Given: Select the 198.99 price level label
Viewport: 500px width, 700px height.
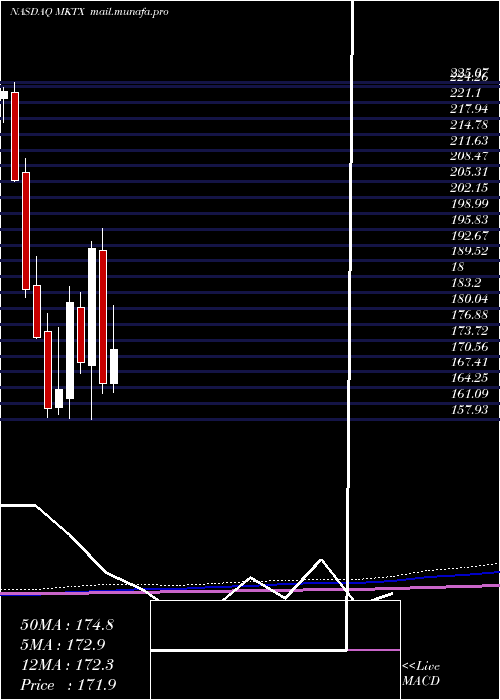Looking at the screenshot, I should (470, 204).
